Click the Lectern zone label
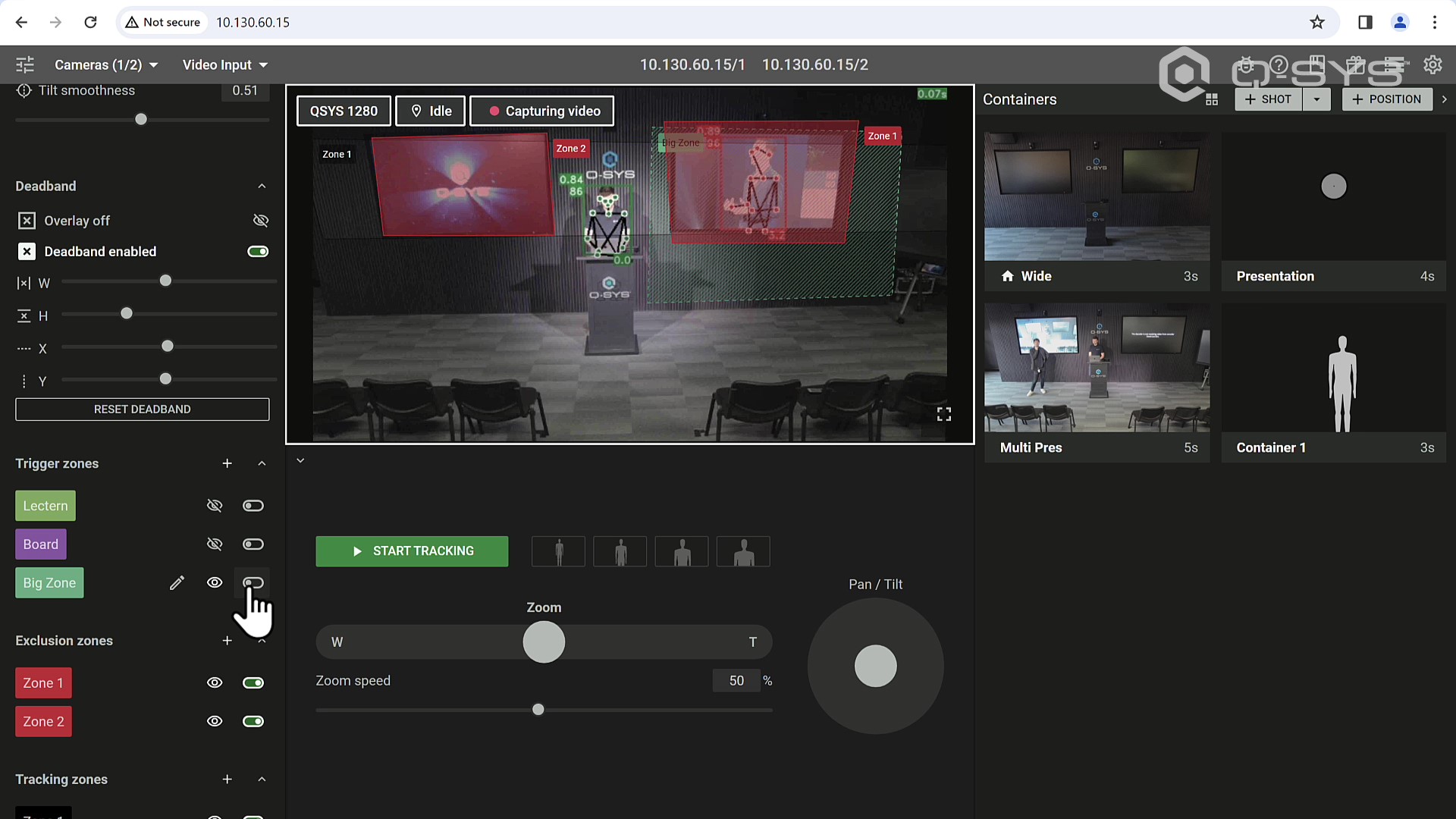The width and height of the screenshot is (1456, 819). (45, 506)
